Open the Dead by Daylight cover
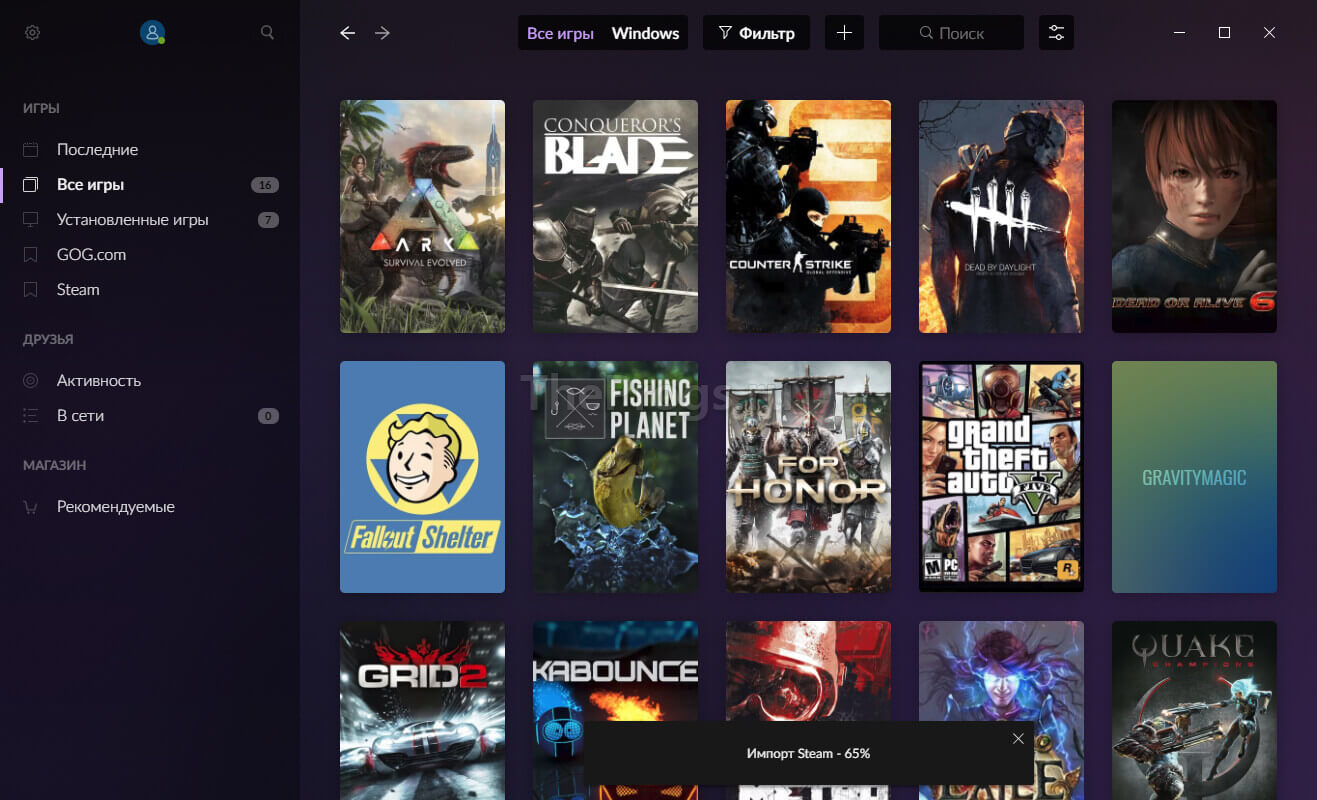The image size is (1317, 800). 1001,216
